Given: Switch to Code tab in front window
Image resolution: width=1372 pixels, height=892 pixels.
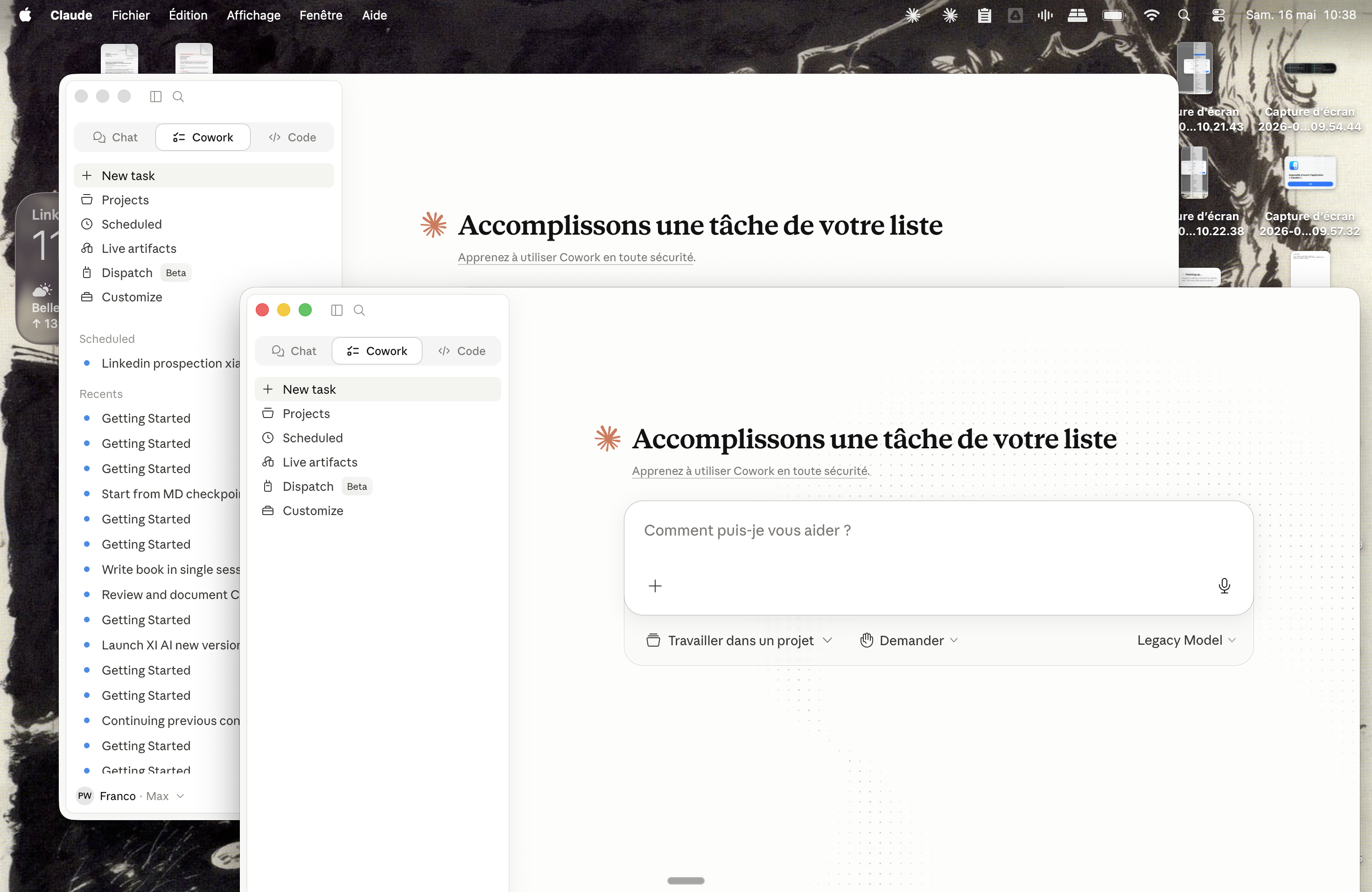Looking at the screenshot, I should (461, 351).
